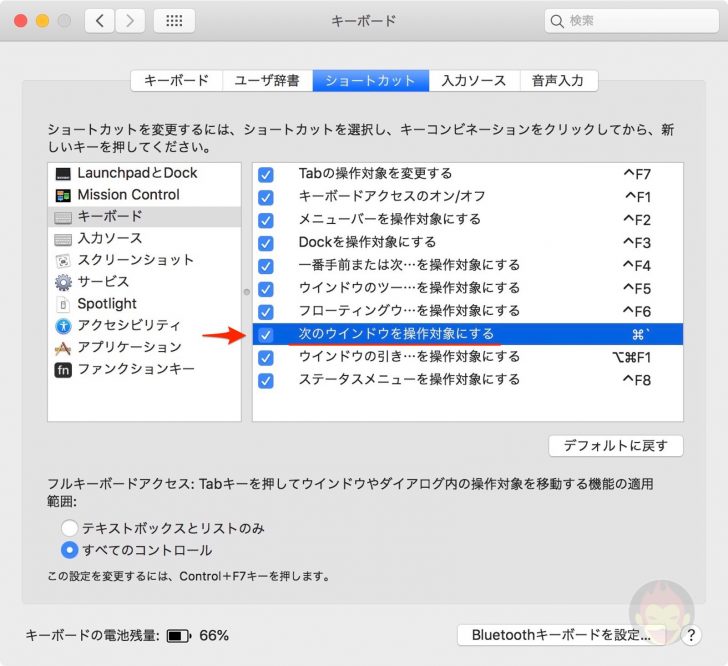The height and width of the screenshot is (666, 728).
Task: Click the 入力ソース category icon
Action: pyautogui.click(x=63, y=239)
